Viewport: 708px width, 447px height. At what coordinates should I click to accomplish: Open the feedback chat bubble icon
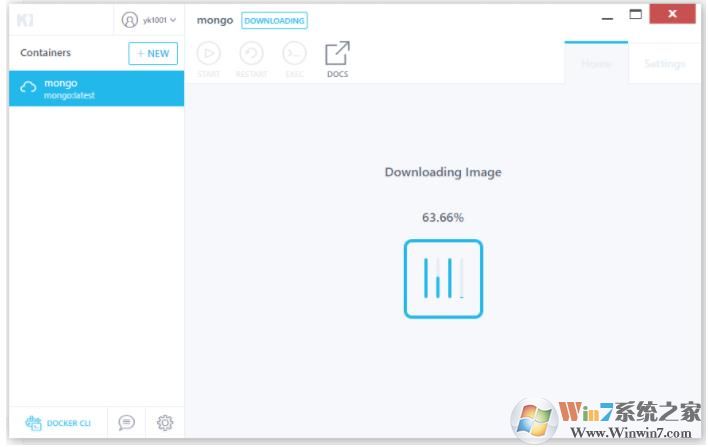point(126,422)
